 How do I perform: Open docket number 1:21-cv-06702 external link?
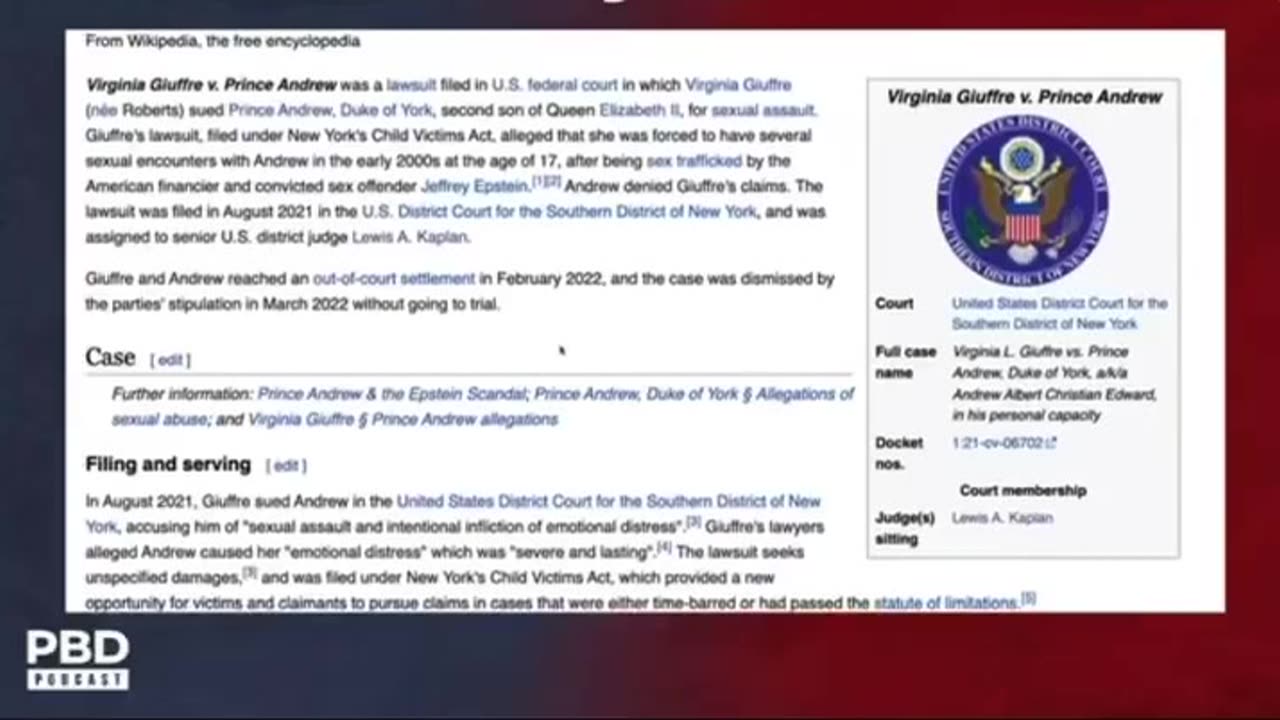[1004, 443]
